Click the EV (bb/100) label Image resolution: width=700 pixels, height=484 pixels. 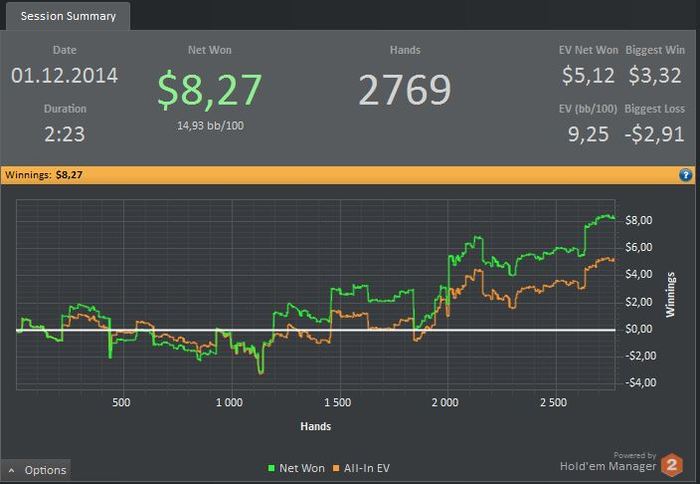point(588,109)
